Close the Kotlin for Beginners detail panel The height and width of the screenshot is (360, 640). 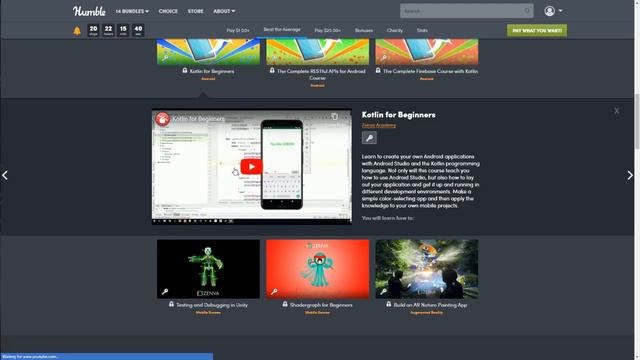[616, 111]
